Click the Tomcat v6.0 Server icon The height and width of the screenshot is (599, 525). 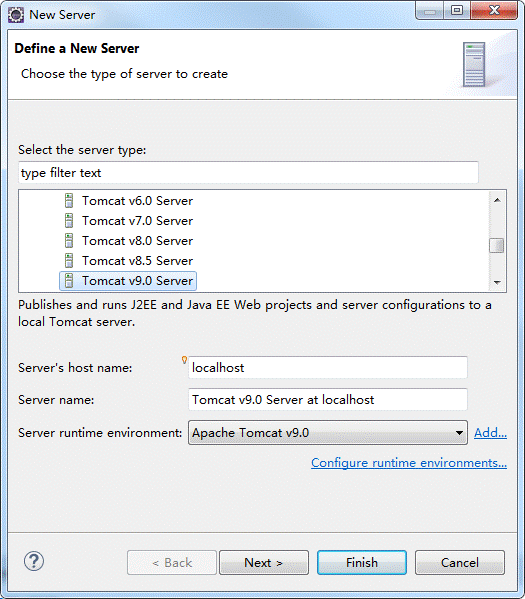(69, 201)
